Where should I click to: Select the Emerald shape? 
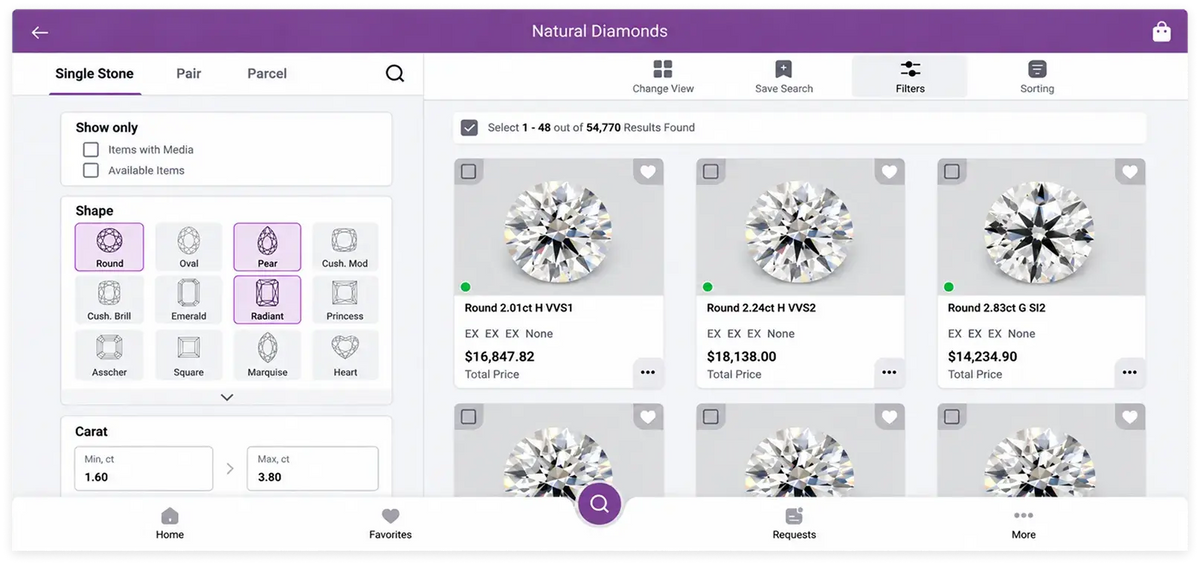pos(188,300)
